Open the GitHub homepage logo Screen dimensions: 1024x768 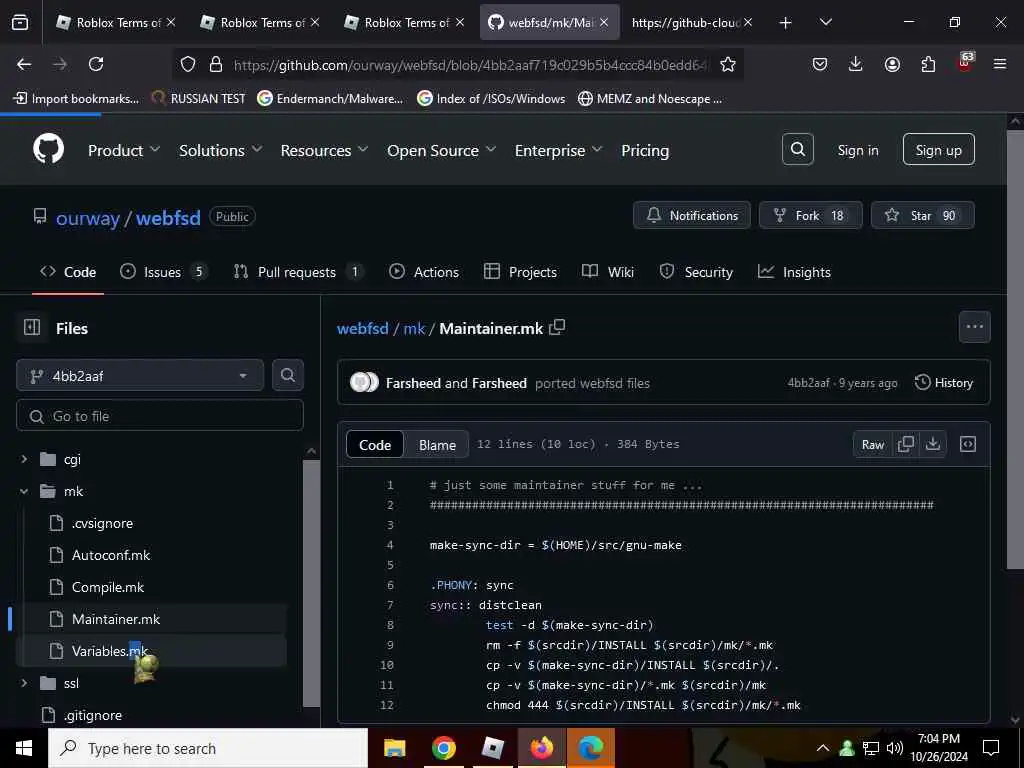pyautogui.click(x=48, y=150)
